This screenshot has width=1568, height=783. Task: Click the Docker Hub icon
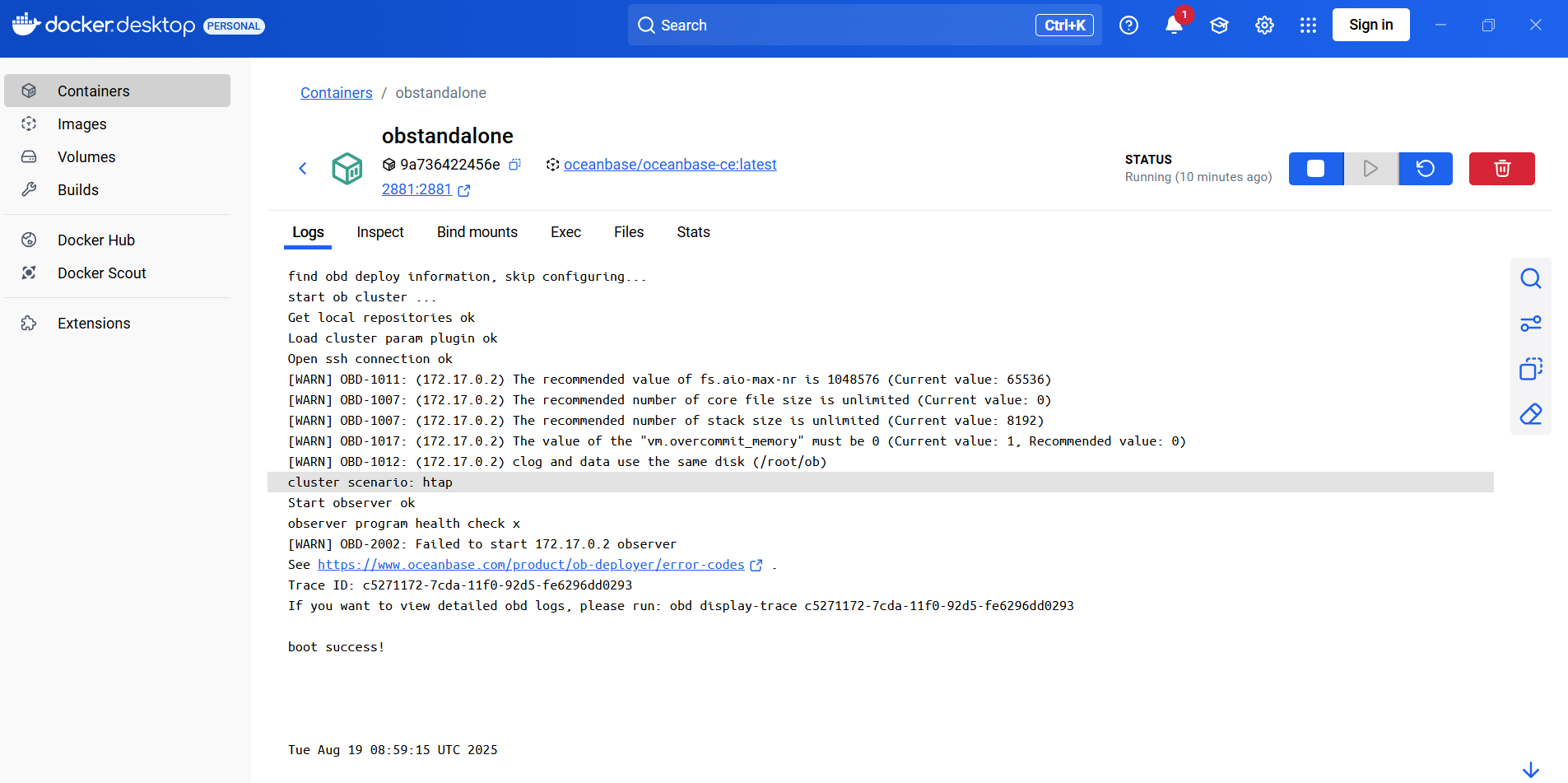[x=29, y=240]
